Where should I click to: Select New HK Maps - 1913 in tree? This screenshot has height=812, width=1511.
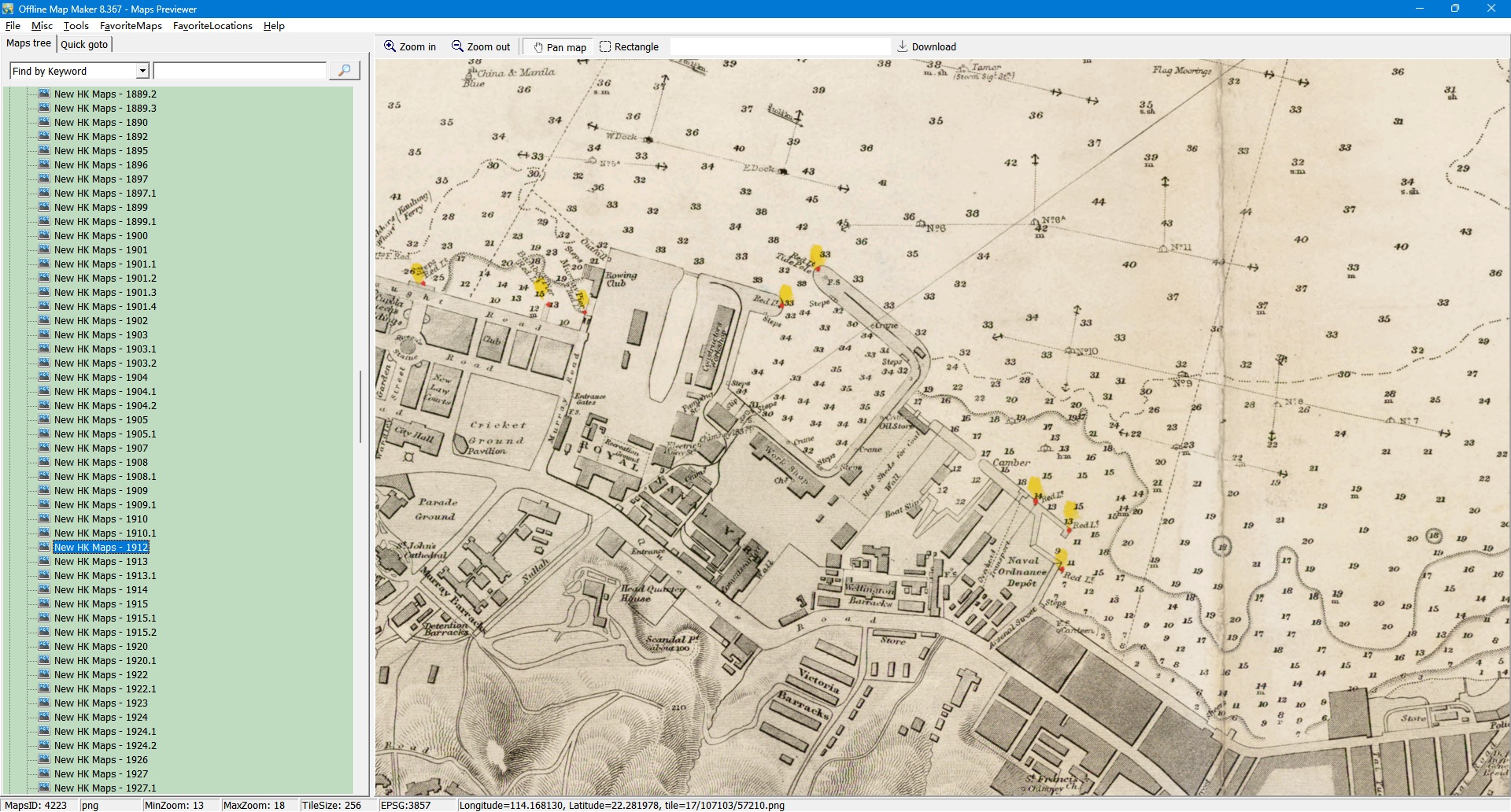101,561
